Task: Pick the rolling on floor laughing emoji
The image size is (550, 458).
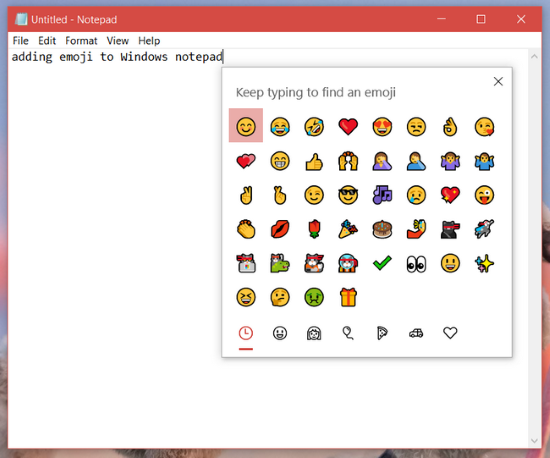Action: pyautogui.click(x=314, y=126)
